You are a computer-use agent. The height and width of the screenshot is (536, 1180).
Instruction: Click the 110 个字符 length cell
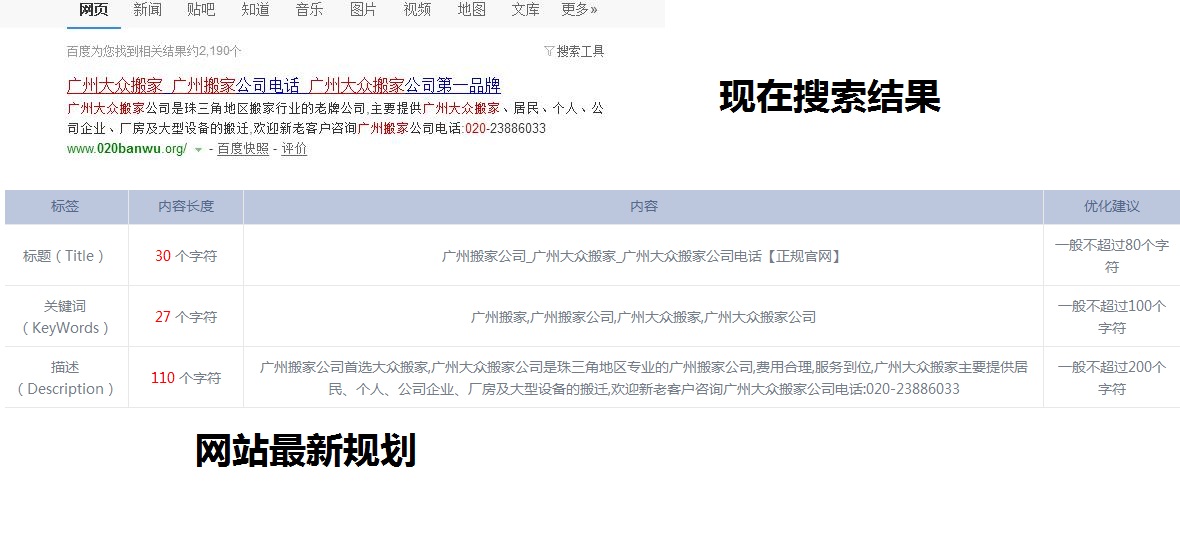pyautogui.click(x=186, y=378)
